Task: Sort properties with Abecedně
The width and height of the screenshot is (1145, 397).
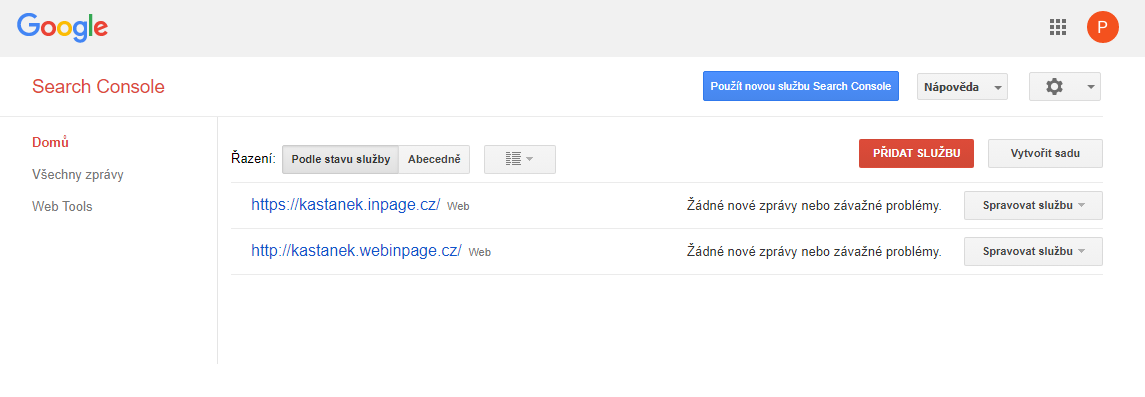Action: coord(434,159)
